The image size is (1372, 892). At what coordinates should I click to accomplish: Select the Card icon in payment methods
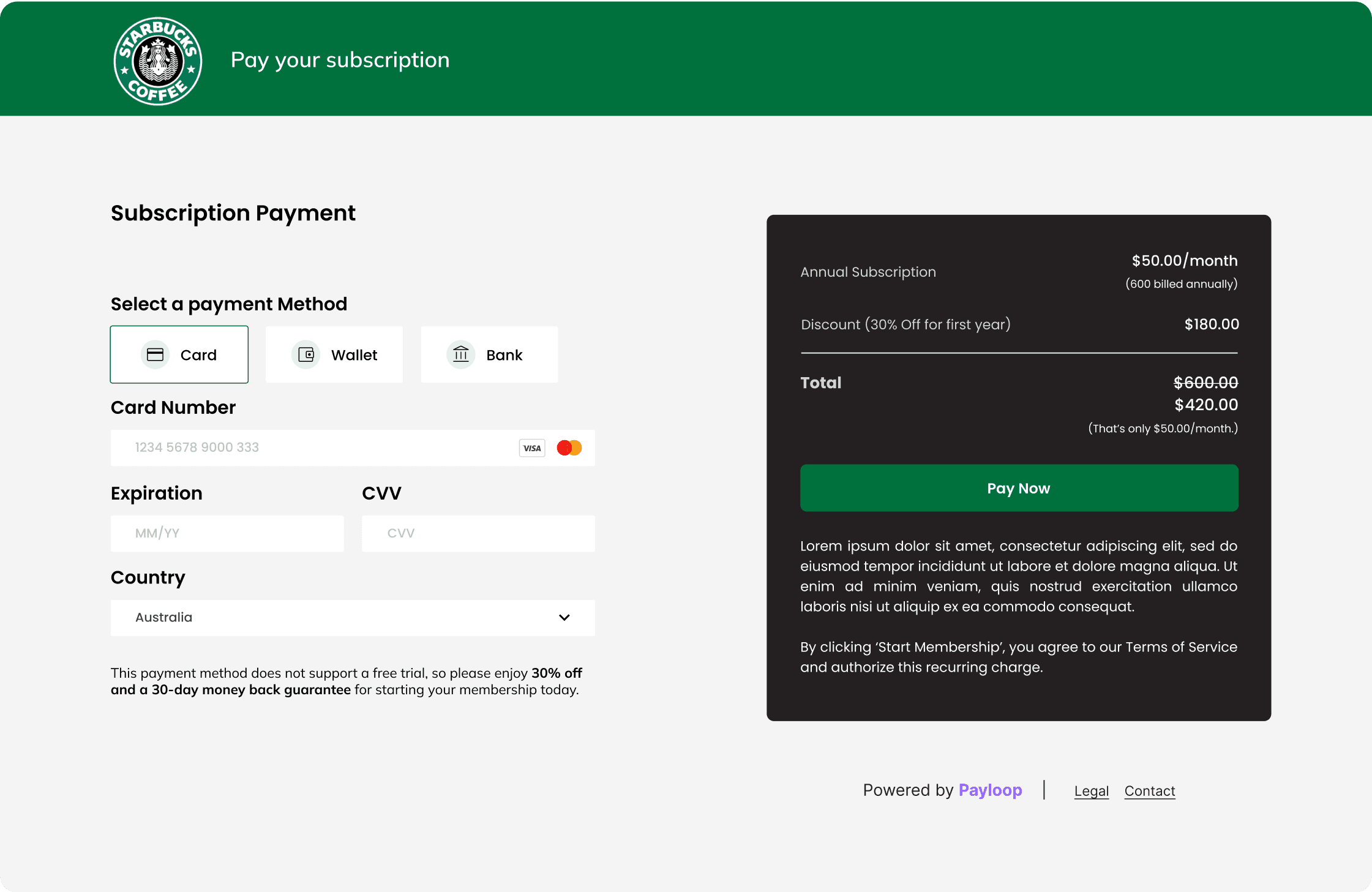[x=156, y=354]
